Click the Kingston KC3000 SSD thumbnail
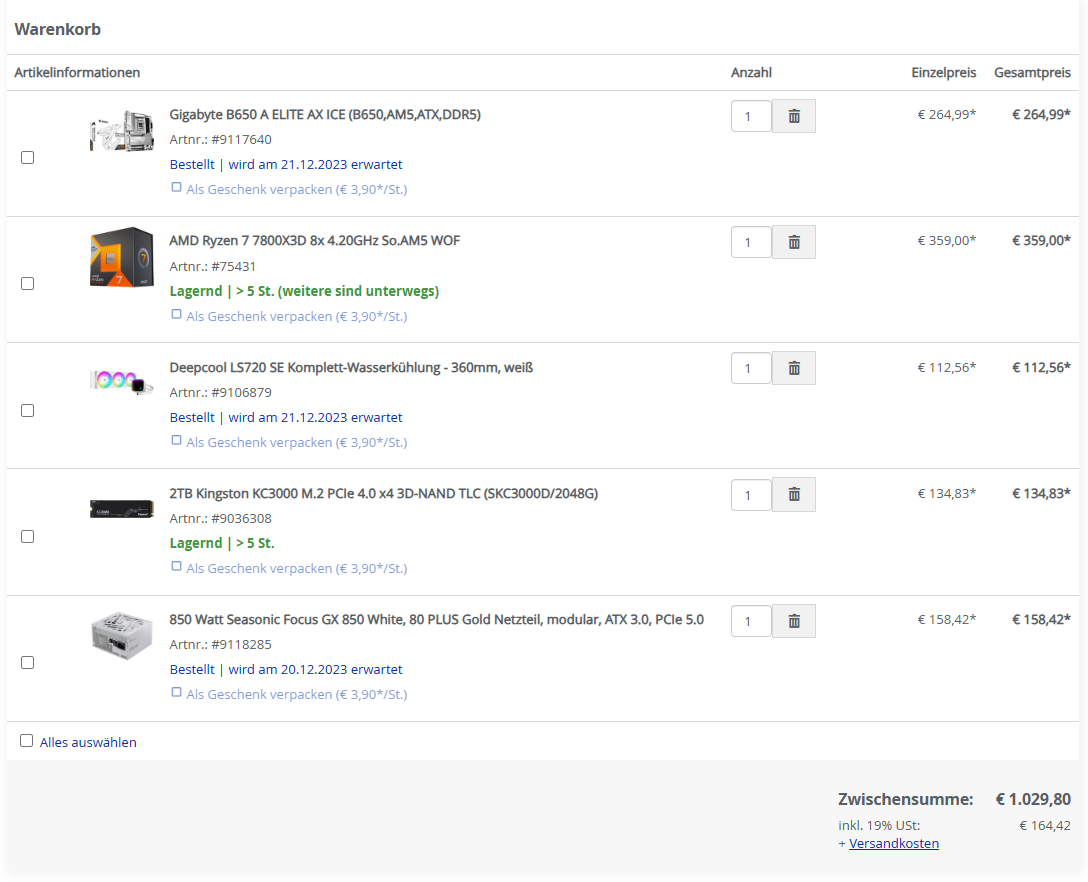This screenshot has height=882, width=1088. (x=121, y=508)
